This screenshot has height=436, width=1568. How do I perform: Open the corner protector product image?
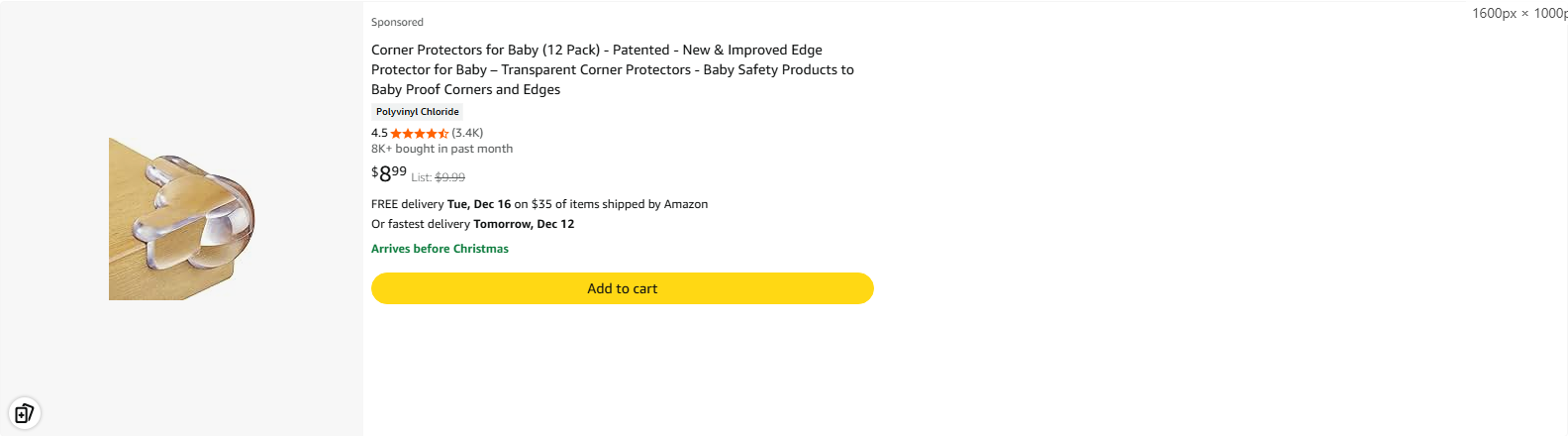tap(181, 218)
